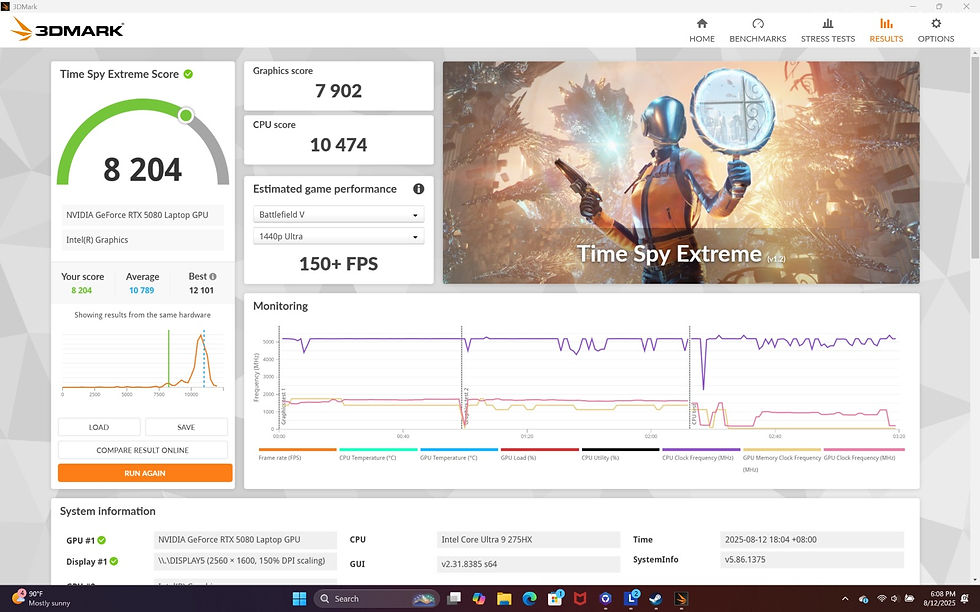Open File Explorer from taskbar

pos(504,598)
